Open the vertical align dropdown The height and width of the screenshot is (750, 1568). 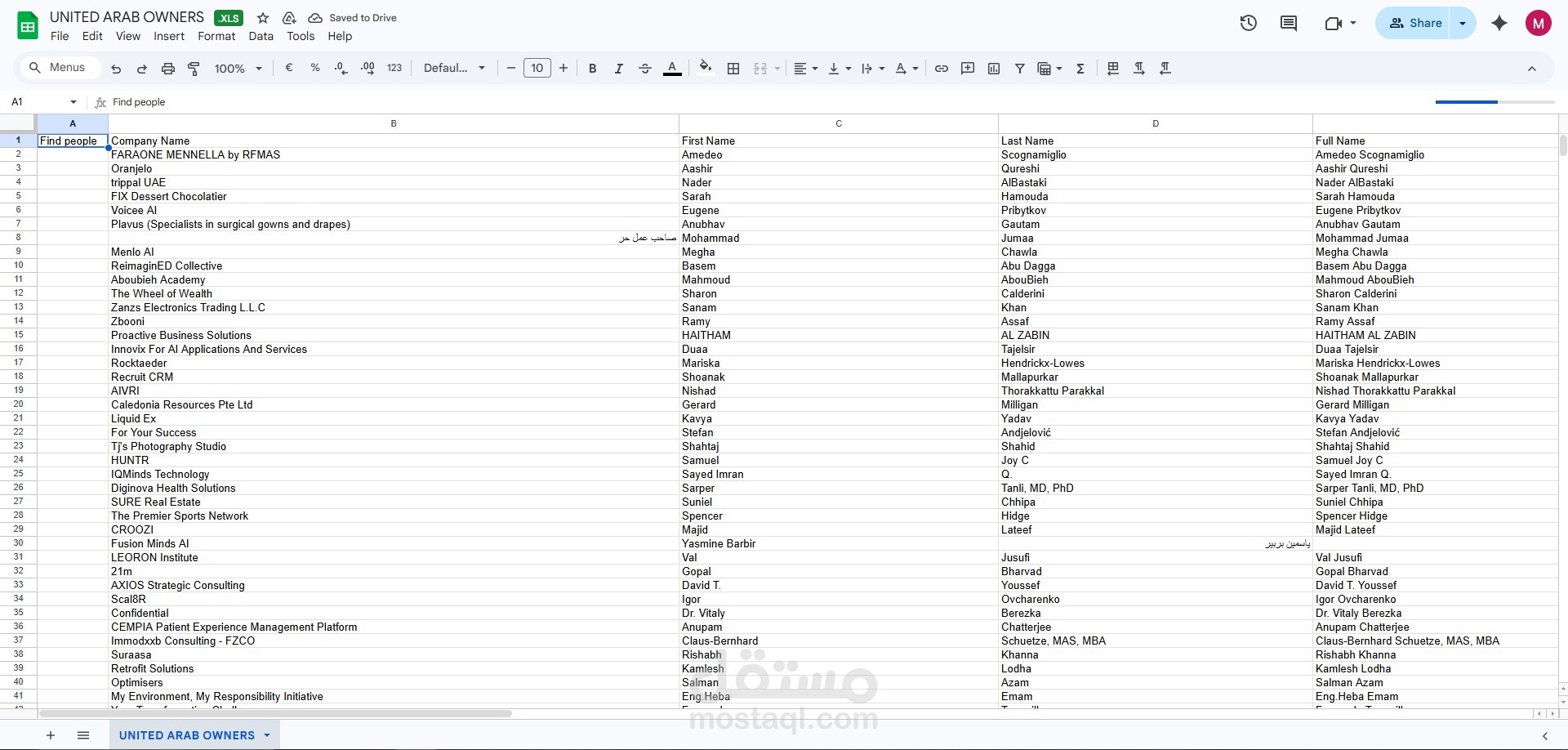(840, 69)
